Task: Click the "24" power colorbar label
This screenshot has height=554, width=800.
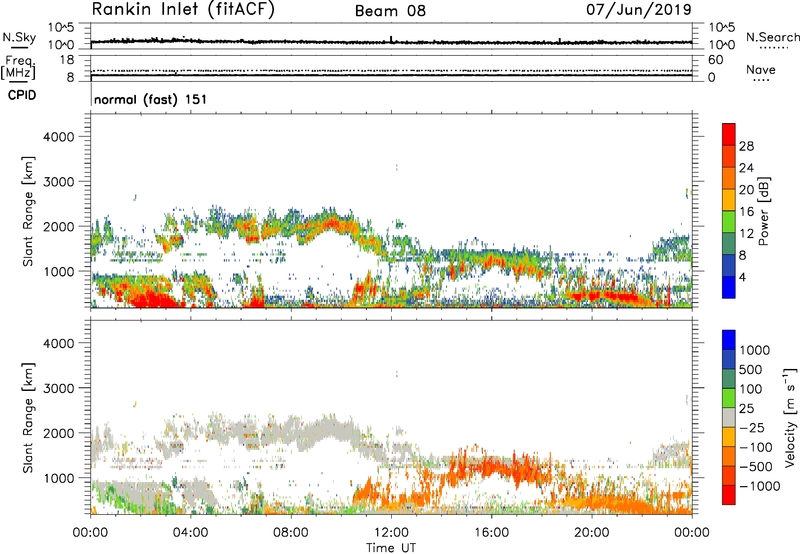Action: coord(746,168)
